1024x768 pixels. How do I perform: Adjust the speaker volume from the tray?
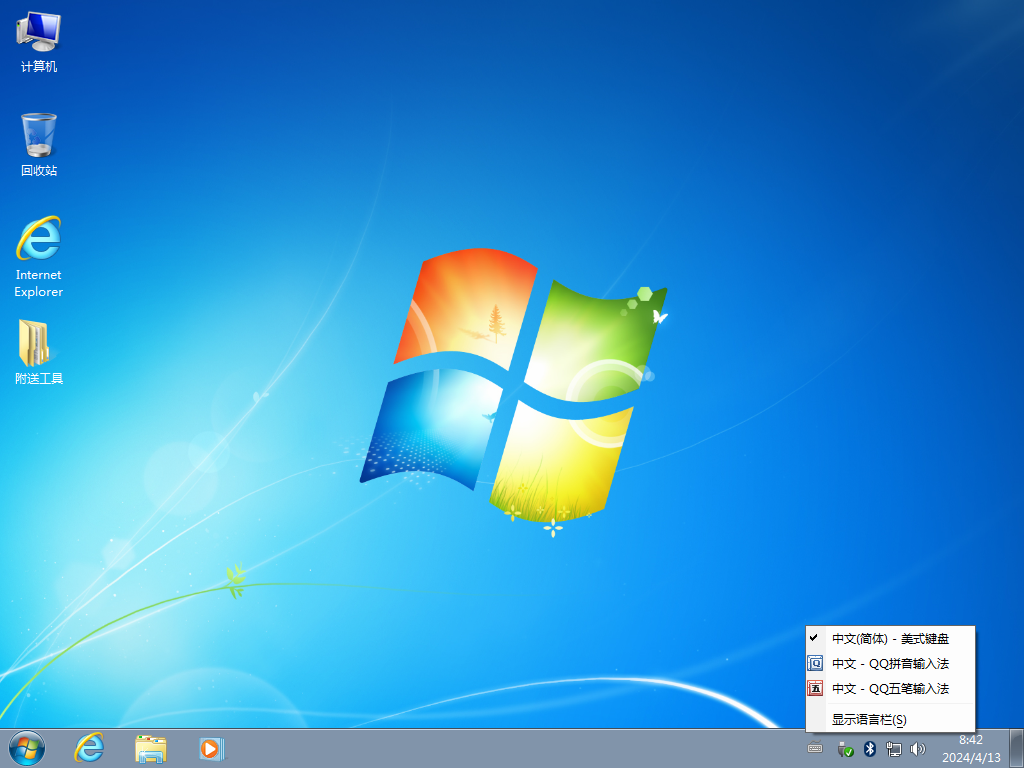(918, 749)
